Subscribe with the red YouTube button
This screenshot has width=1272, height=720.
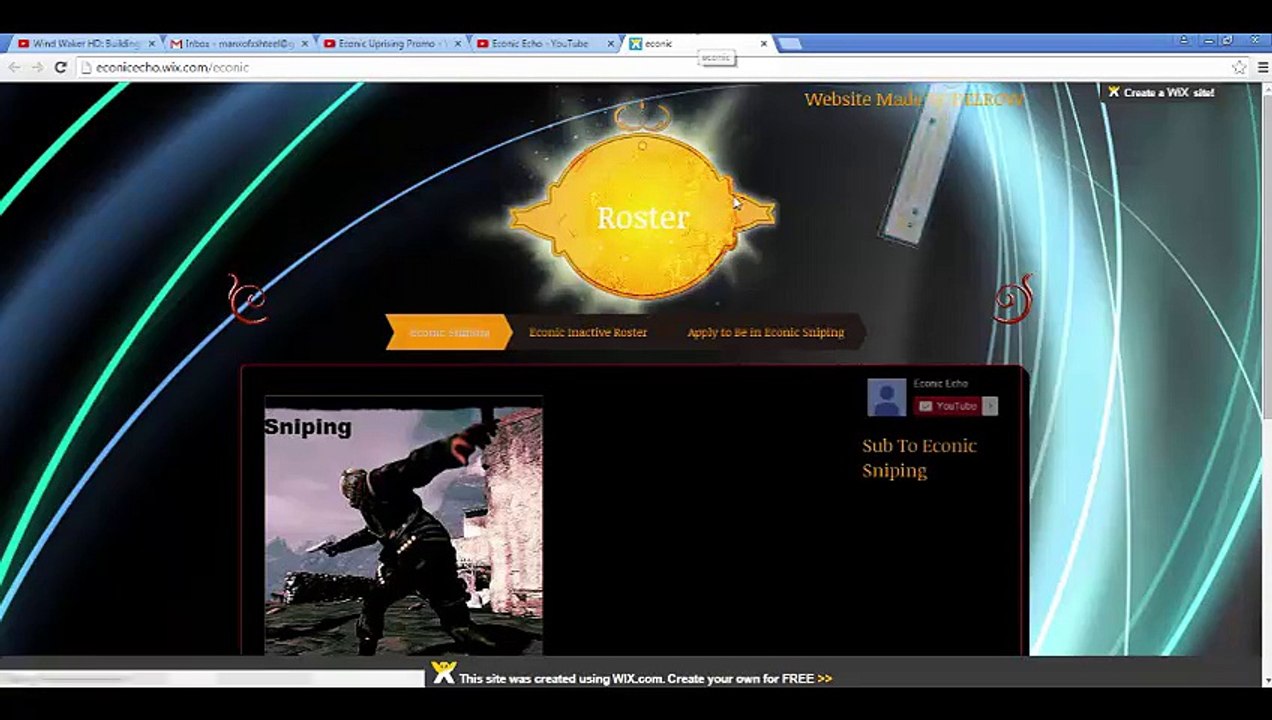tap(947, 406)
